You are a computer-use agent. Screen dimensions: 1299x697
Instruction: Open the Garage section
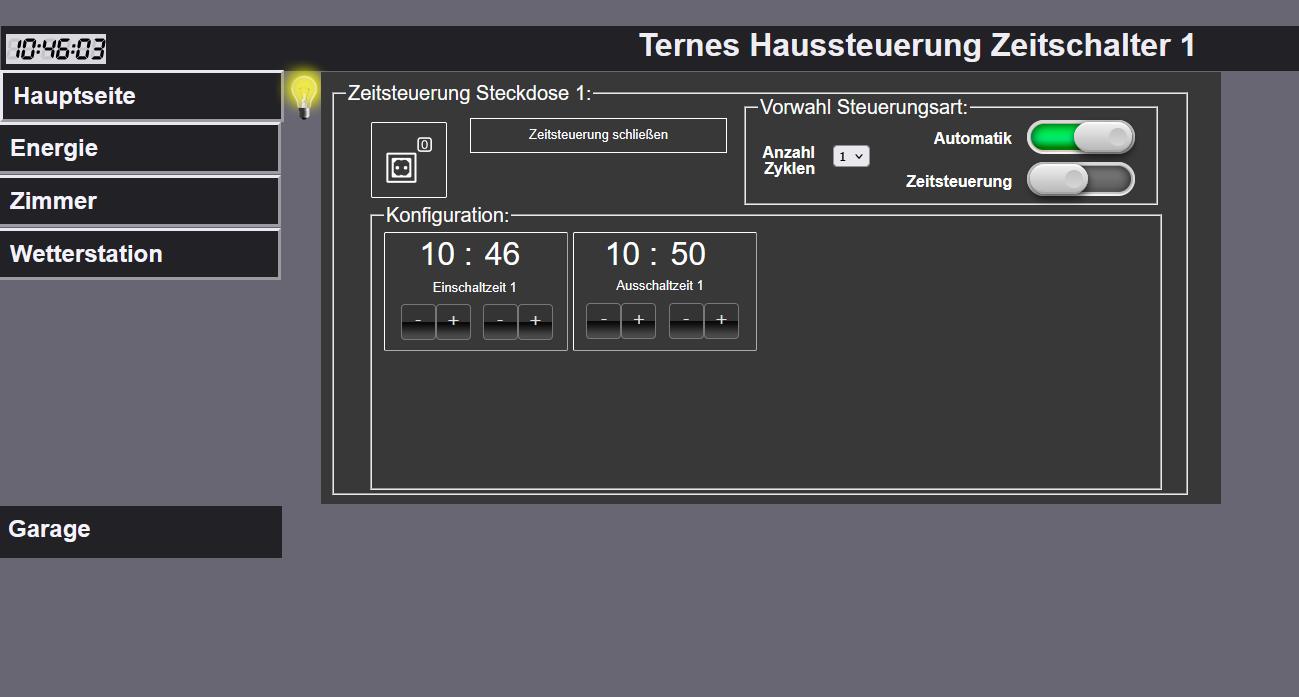point(141,531)
